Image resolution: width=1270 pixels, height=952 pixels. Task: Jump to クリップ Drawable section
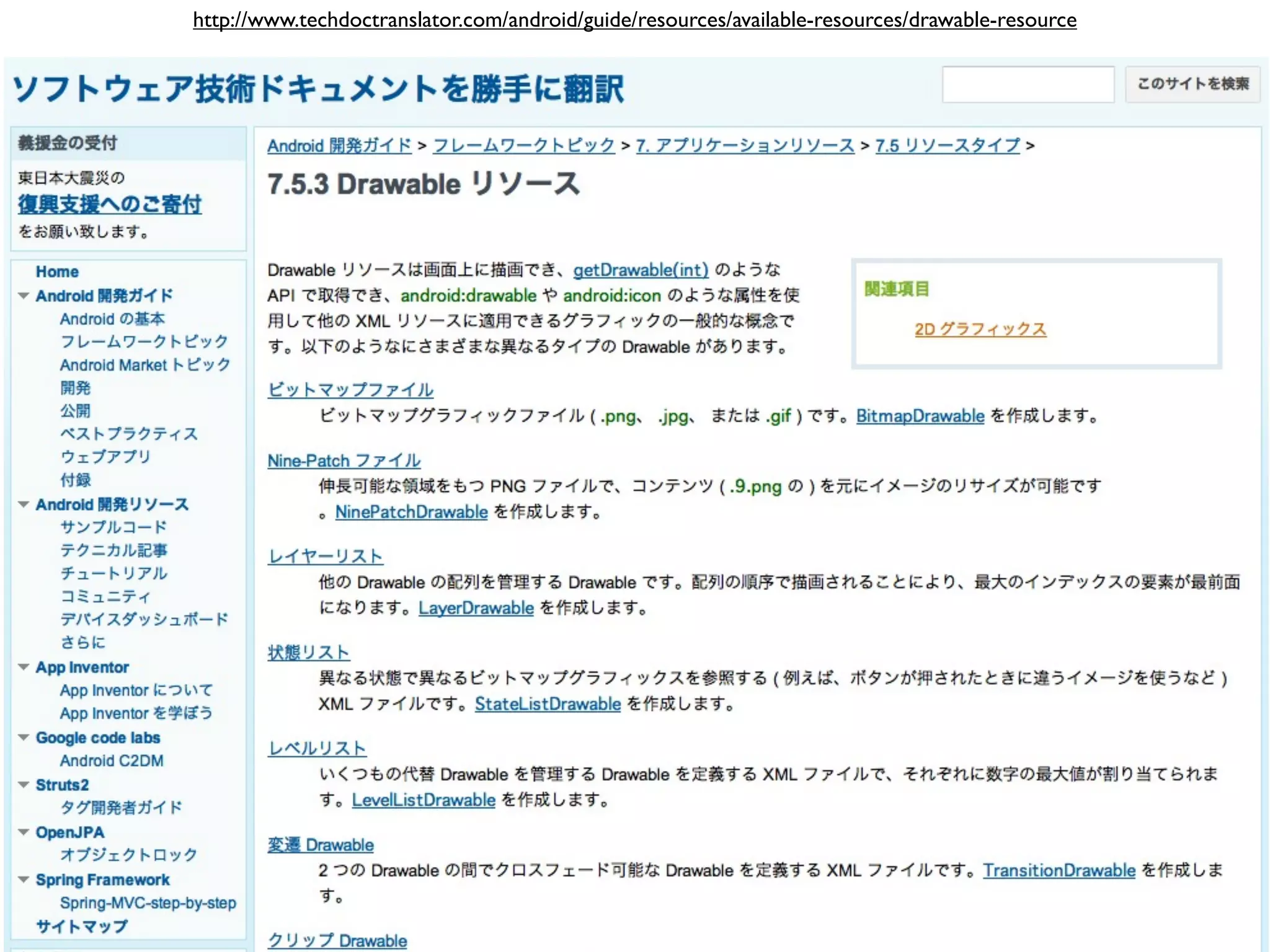(x=337, y=941)
